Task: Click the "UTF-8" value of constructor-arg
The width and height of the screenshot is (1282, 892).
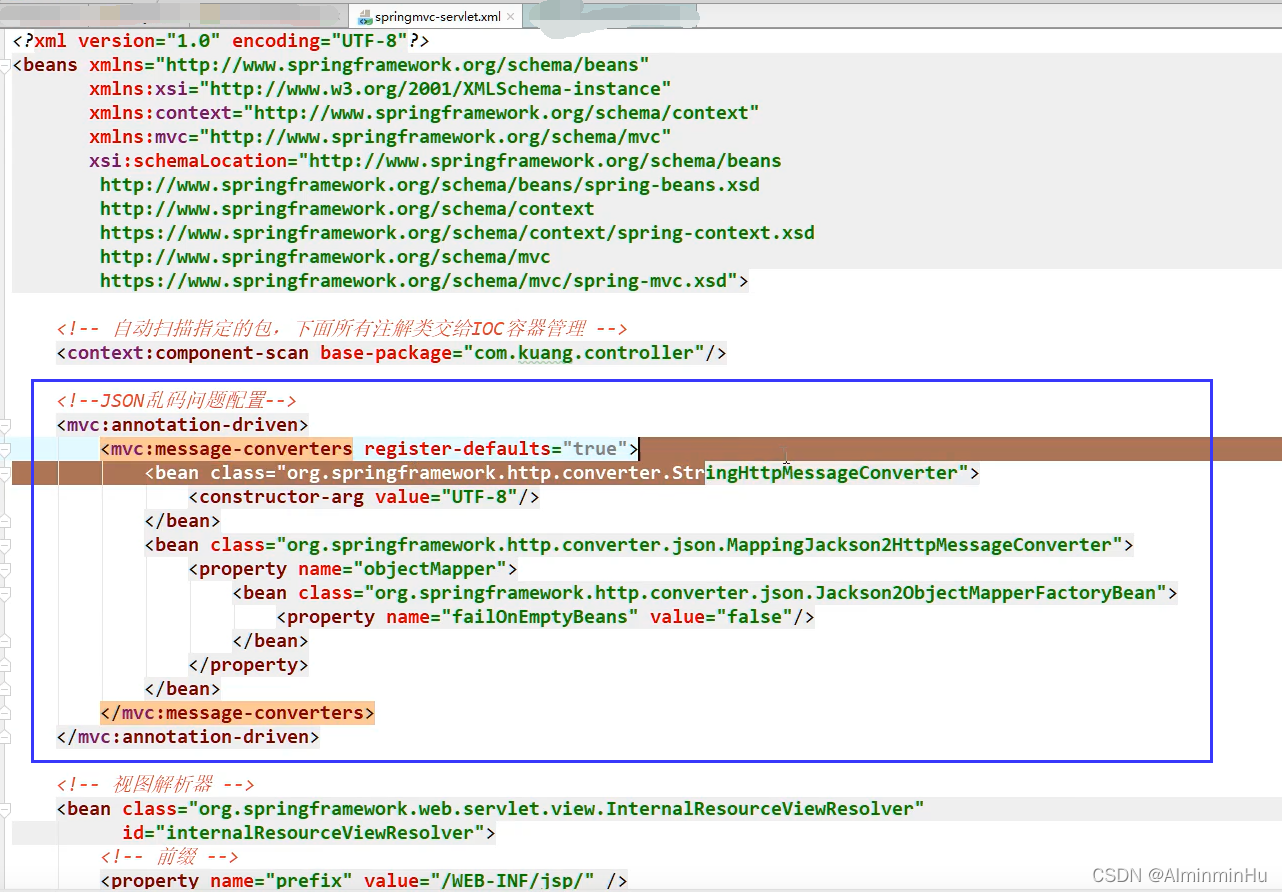Action: (x=479, y=497)
